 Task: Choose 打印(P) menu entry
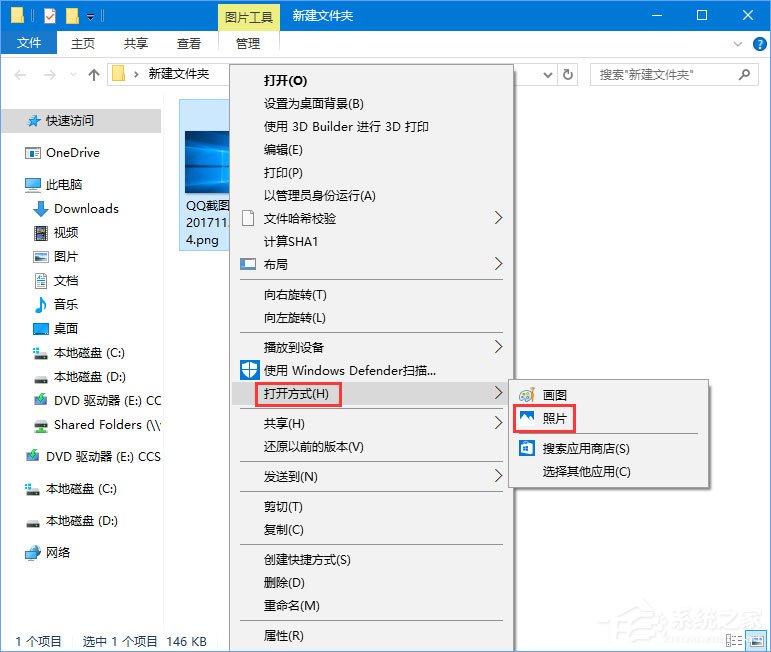283,173
